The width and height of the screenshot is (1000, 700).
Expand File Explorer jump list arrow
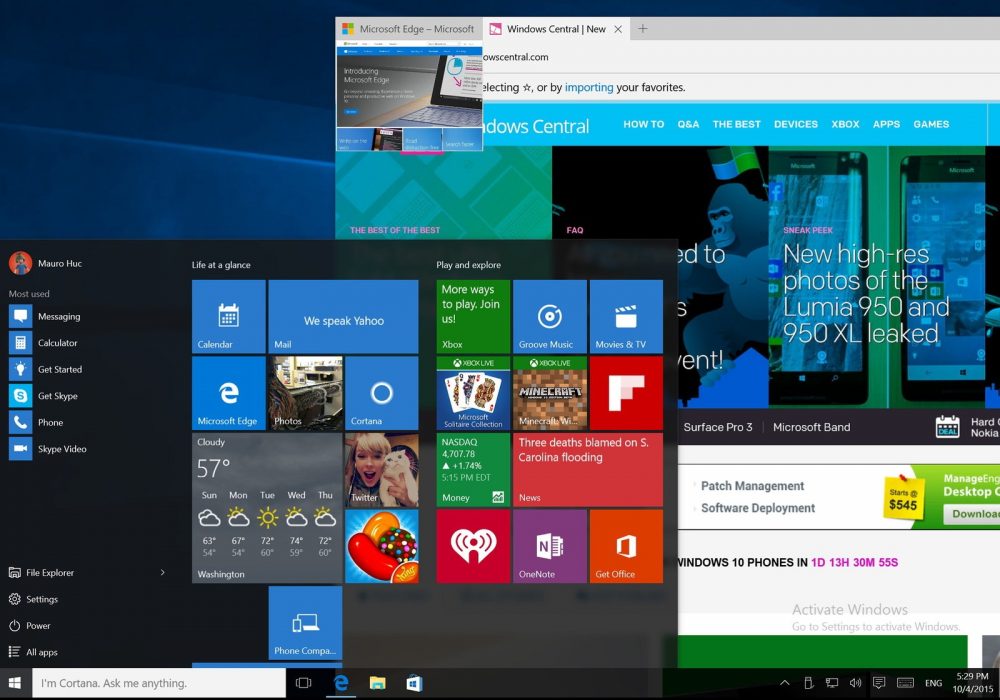(163, 573)
